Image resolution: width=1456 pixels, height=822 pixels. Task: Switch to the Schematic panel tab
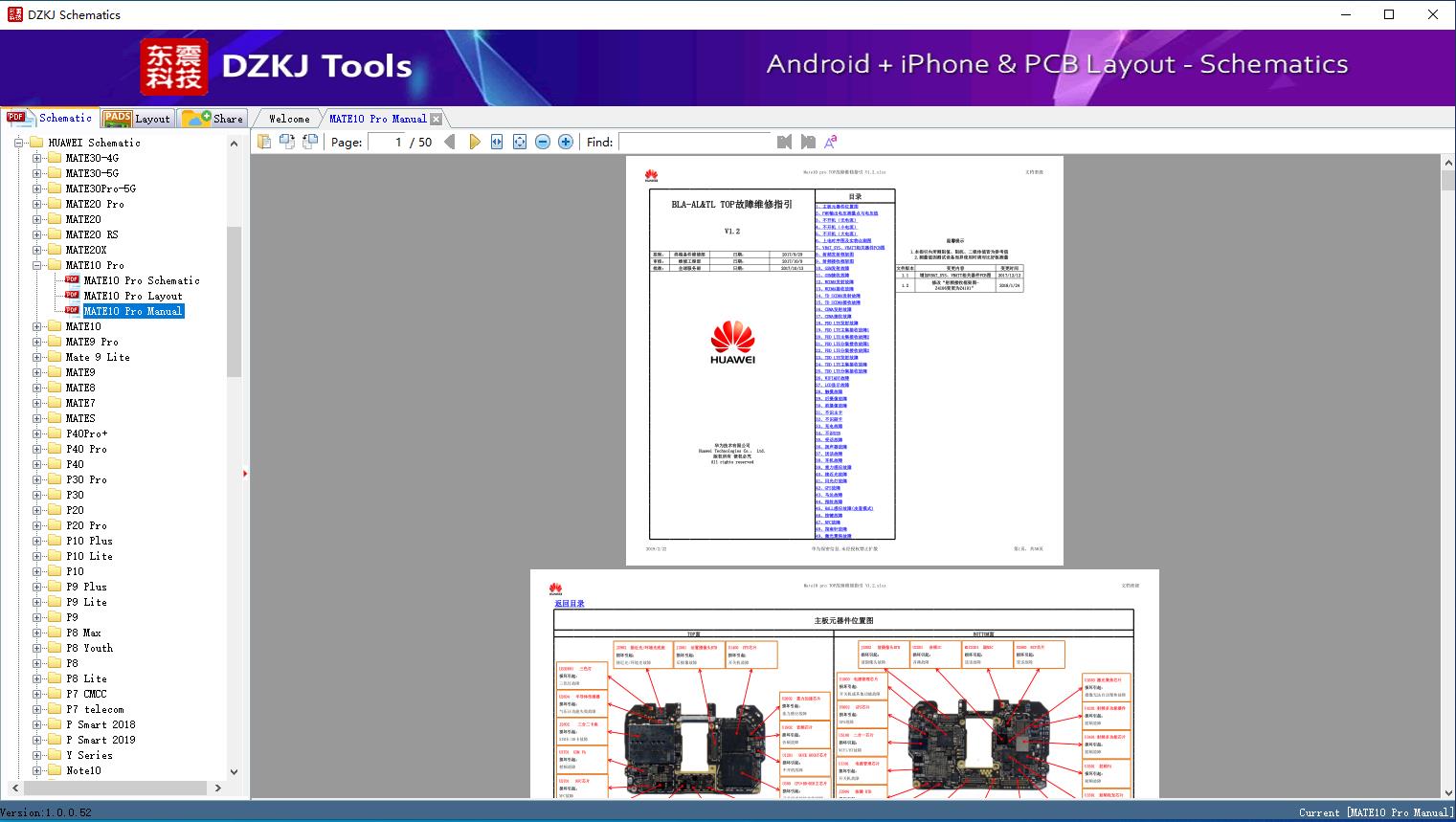(x=50, y=118)
